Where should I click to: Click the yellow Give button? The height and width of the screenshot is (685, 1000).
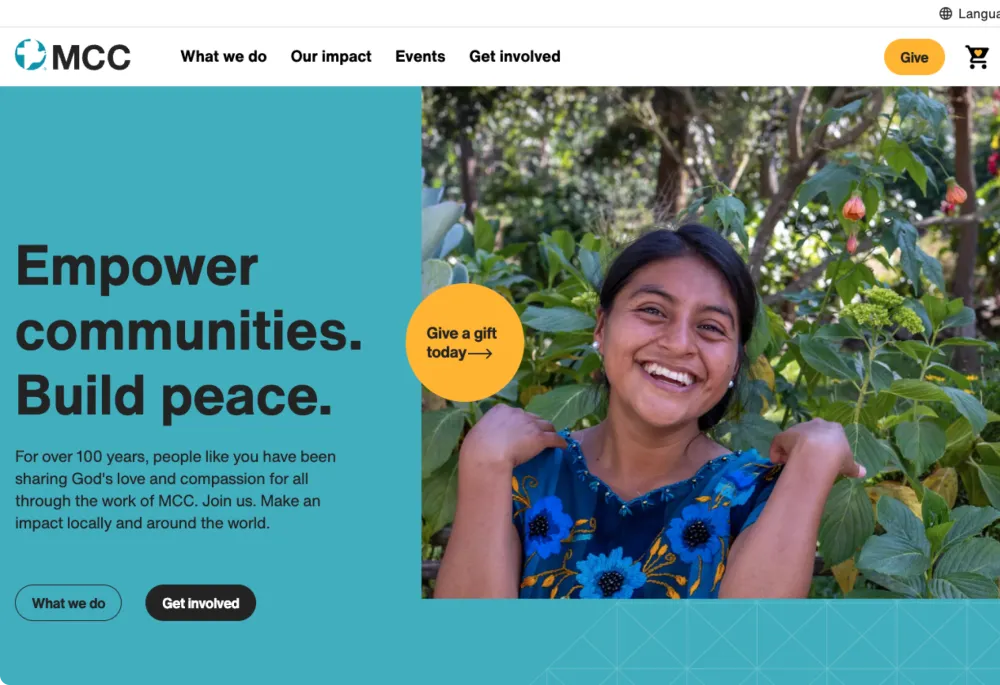coord(914,57)
